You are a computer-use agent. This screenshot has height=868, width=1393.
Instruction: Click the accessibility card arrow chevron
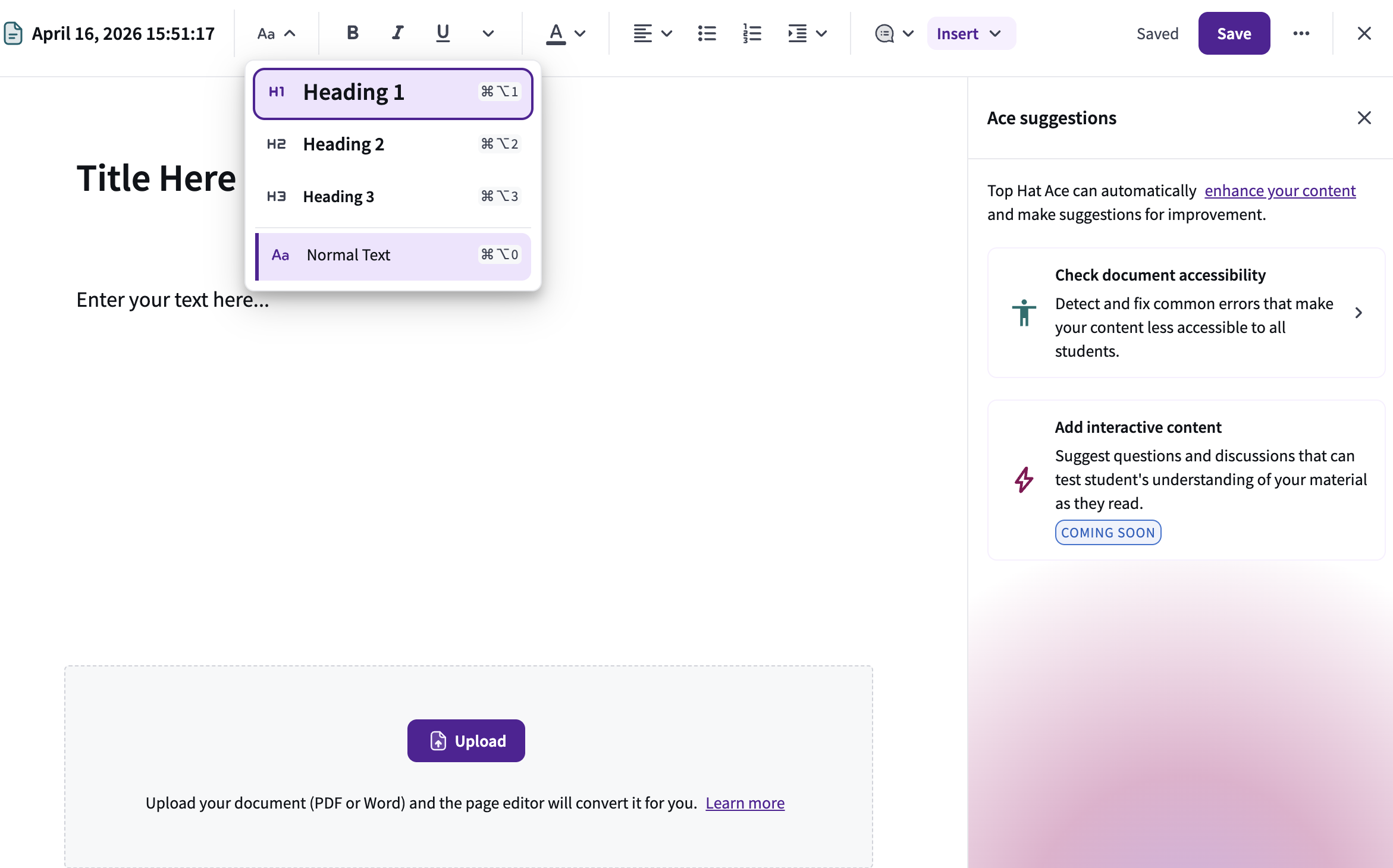click(1359, 313)
